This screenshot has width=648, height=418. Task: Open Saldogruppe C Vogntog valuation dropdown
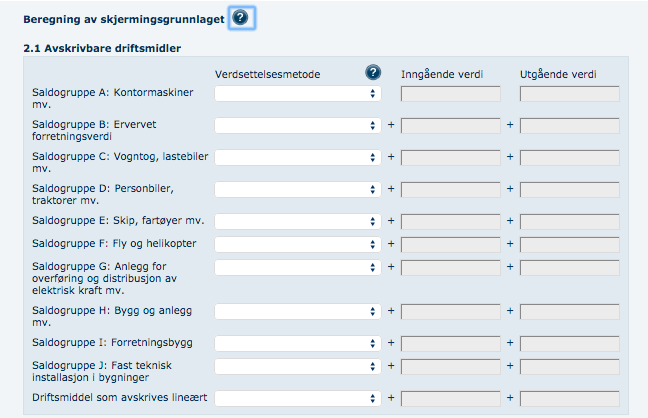(x=297, y=157)
